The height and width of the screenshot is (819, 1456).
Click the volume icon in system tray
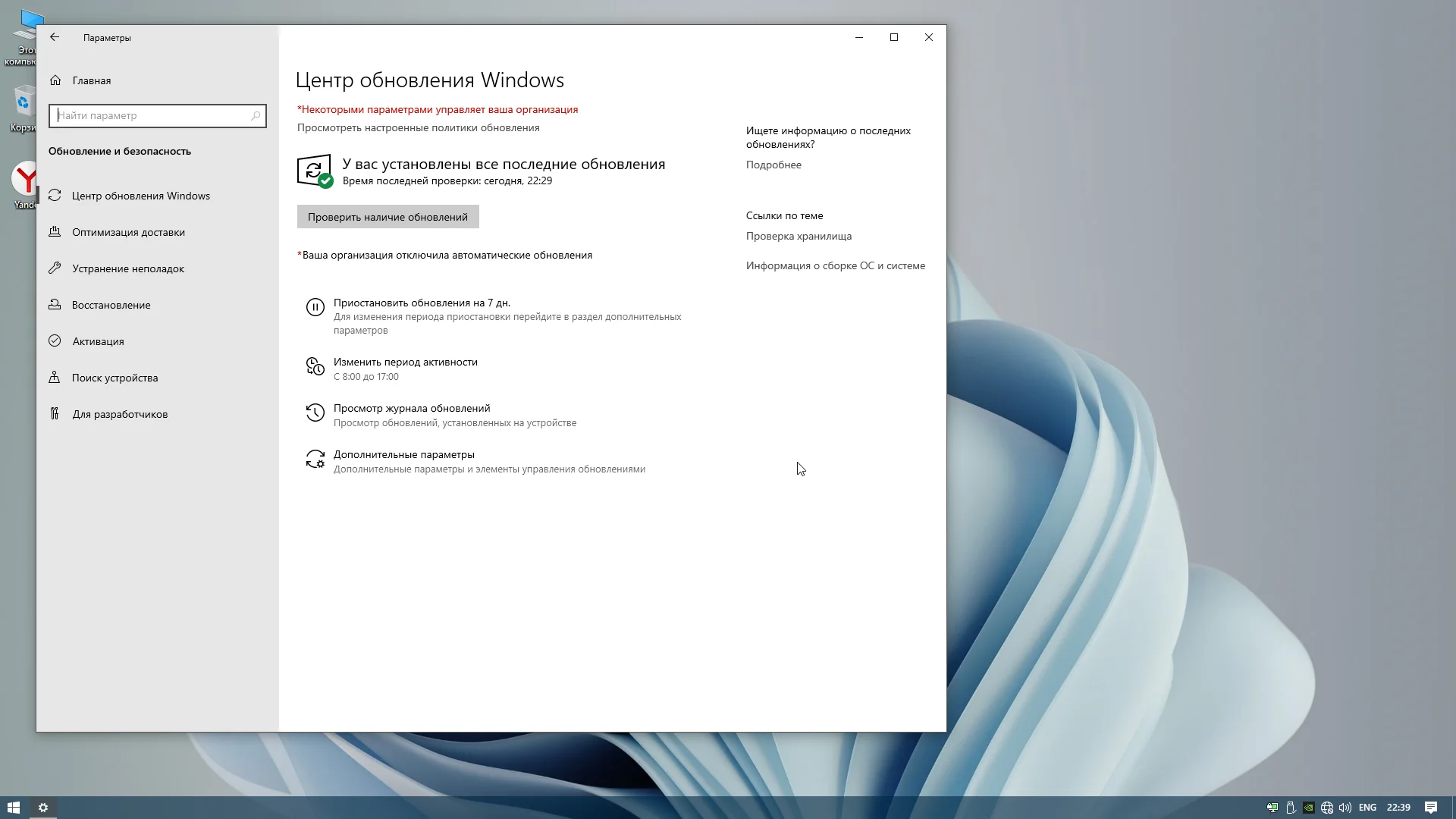click(x=1345, y=808)
